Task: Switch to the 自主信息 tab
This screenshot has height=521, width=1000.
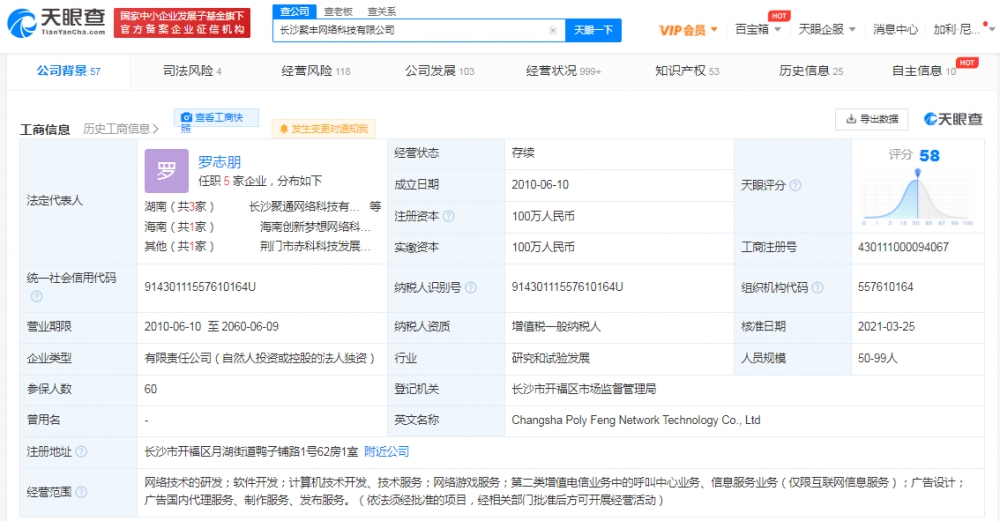Action: tap(923, 71)
